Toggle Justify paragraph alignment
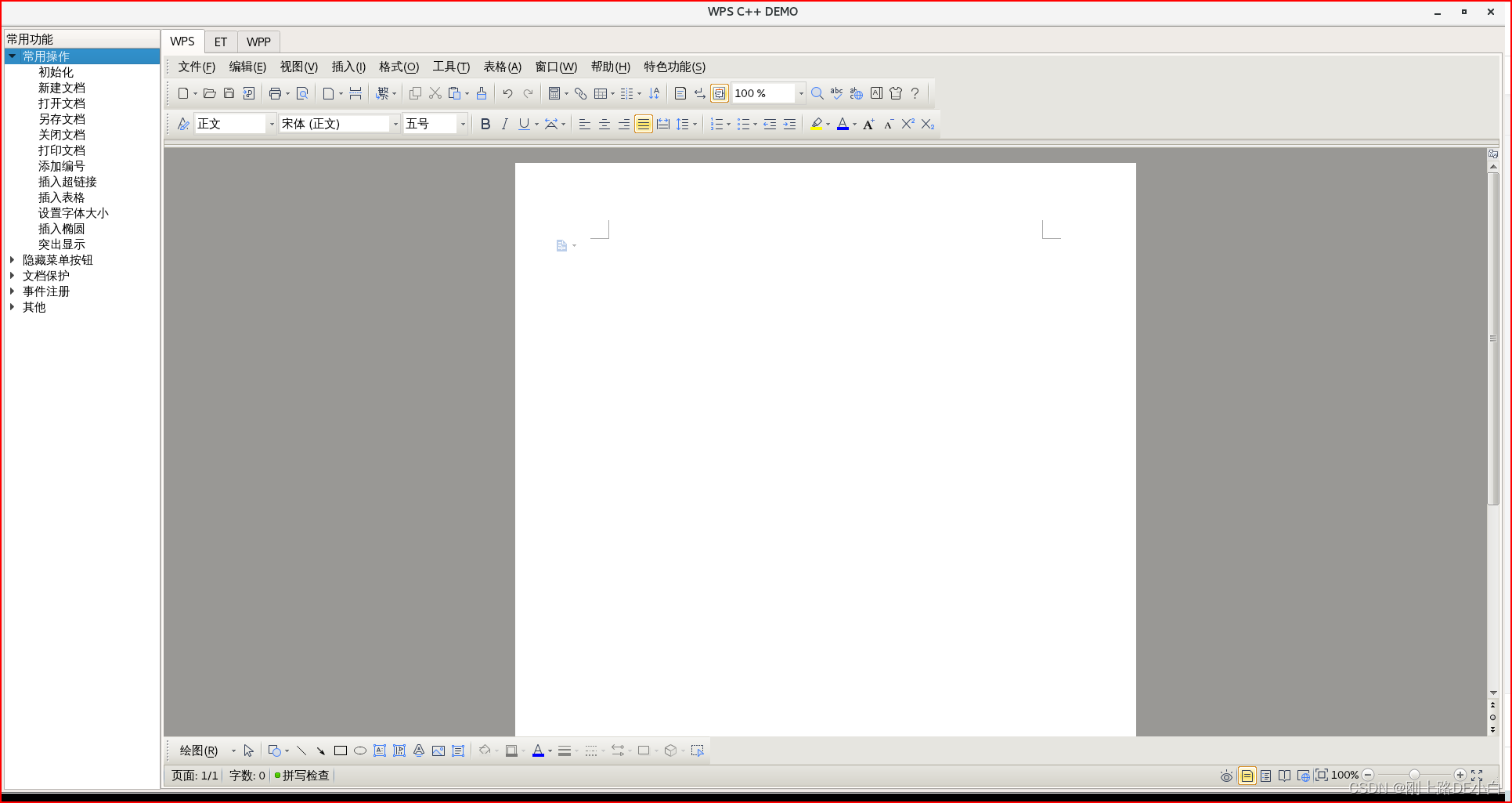The image size is (1512, 803). pos(643,124)
